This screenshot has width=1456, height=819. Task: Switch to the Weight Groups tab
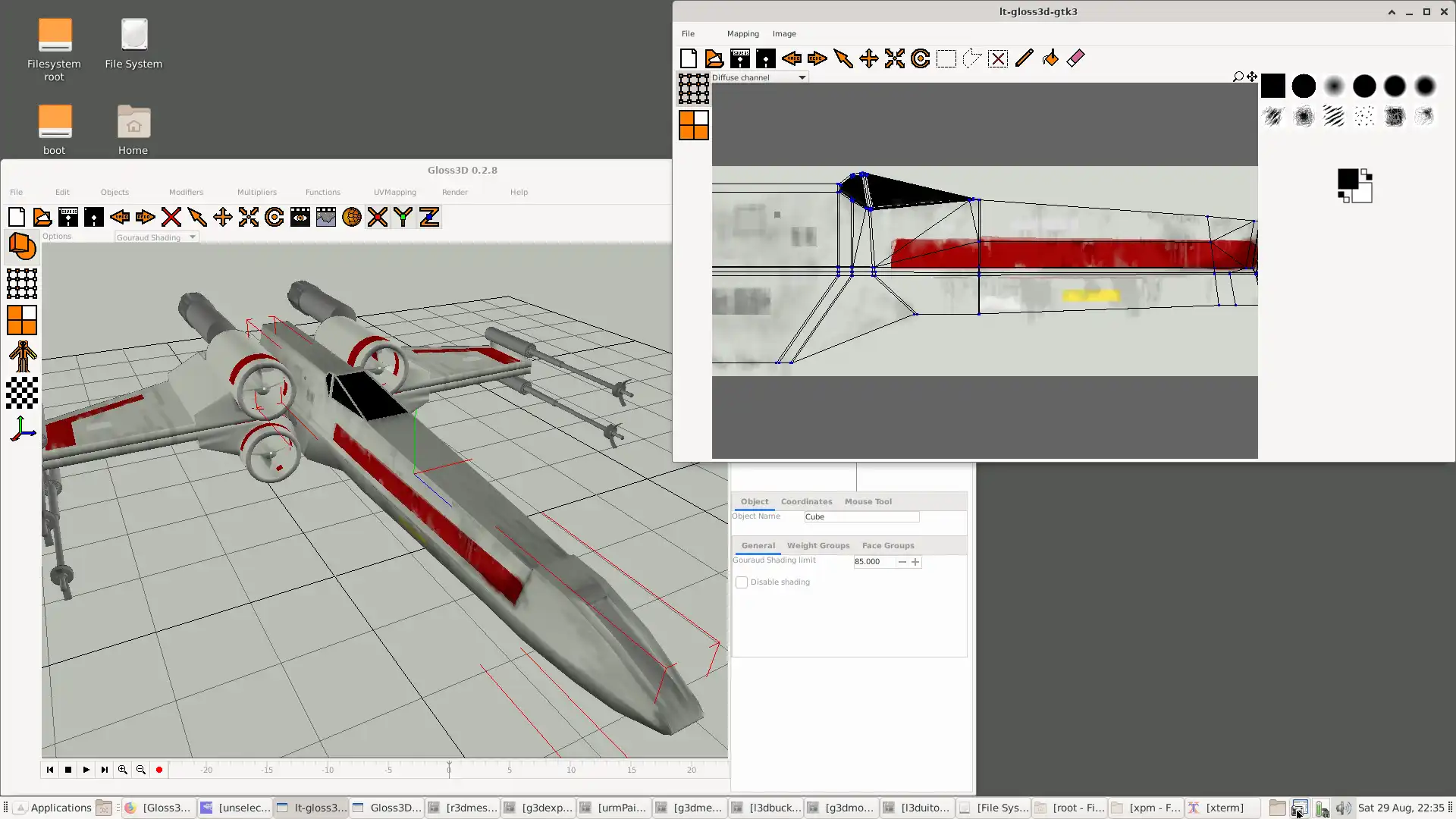tap(819, 545)
